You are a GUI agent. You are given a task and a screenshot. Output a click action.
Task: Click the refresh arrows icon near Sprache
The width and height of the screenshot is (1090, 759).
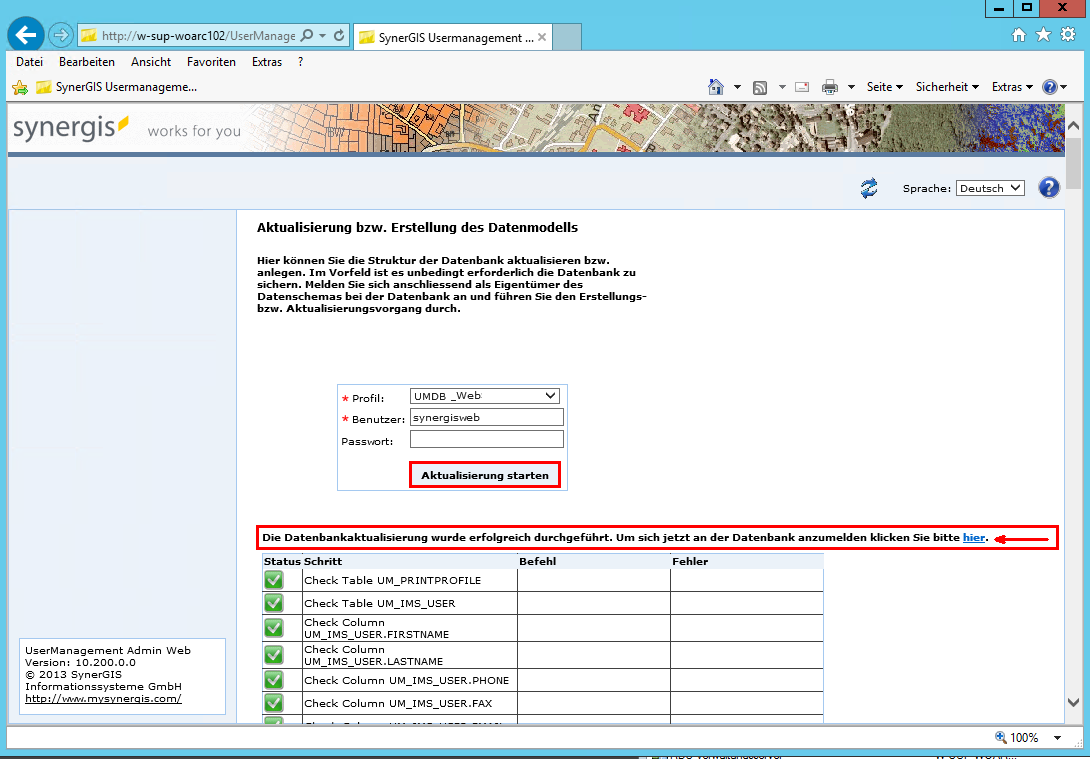pos(868,187)
